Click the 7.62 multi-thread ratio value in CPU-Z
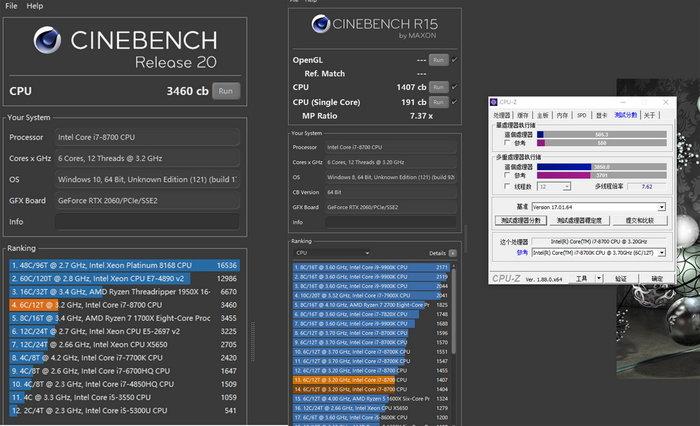700x426 pixels. (x=646, y=187)
